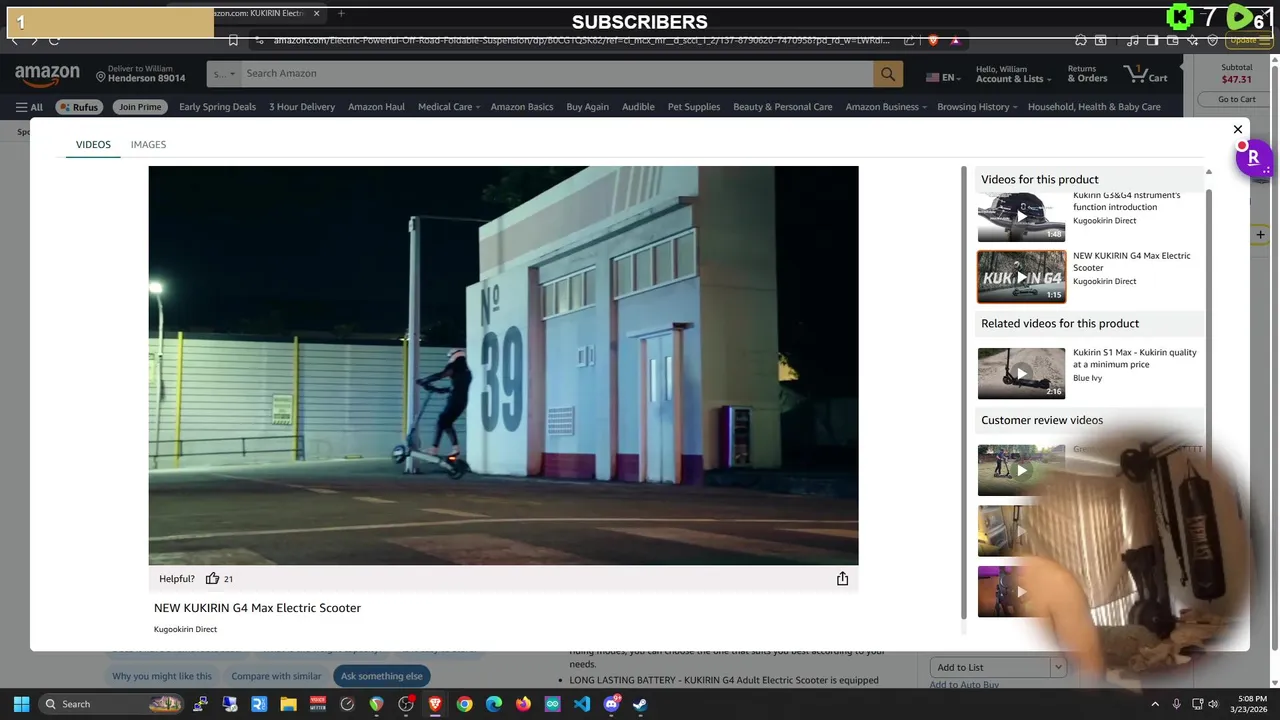Click the share icon below the video

tap(842, 579)
